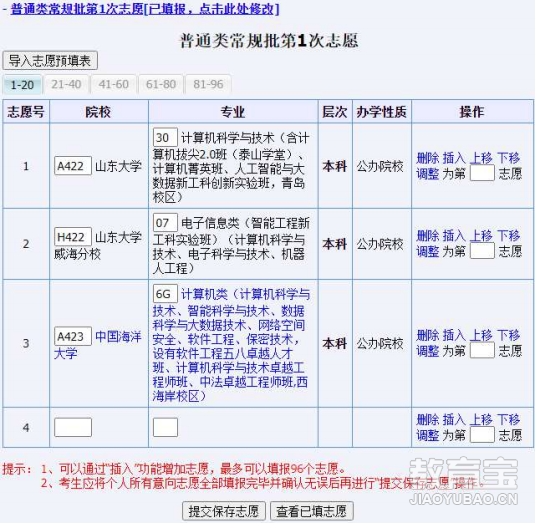Click the 计算机类 major description in row 3

[x=231, y=345]
